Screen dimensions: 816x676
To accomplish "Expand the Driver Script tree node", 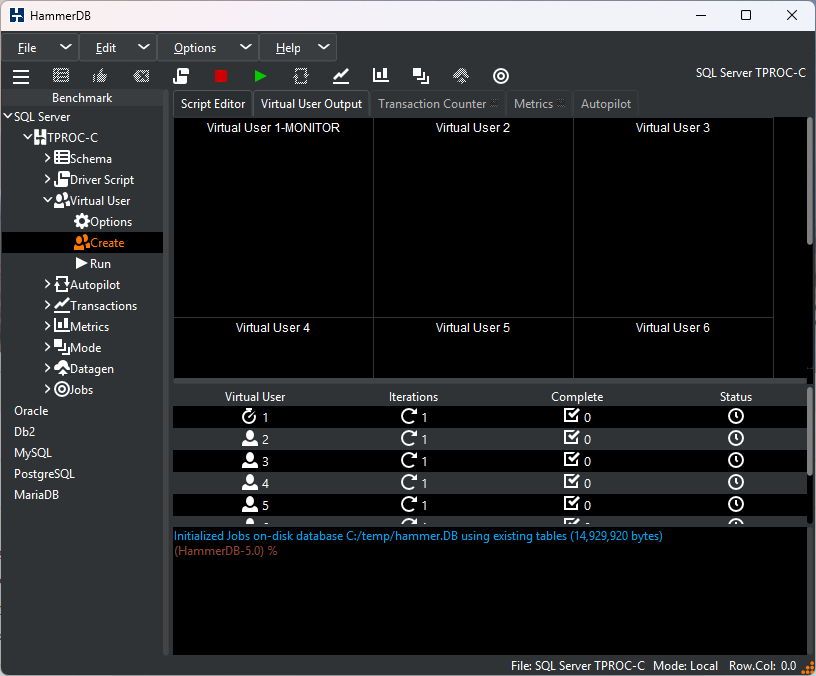I will (x=47, y=179).
